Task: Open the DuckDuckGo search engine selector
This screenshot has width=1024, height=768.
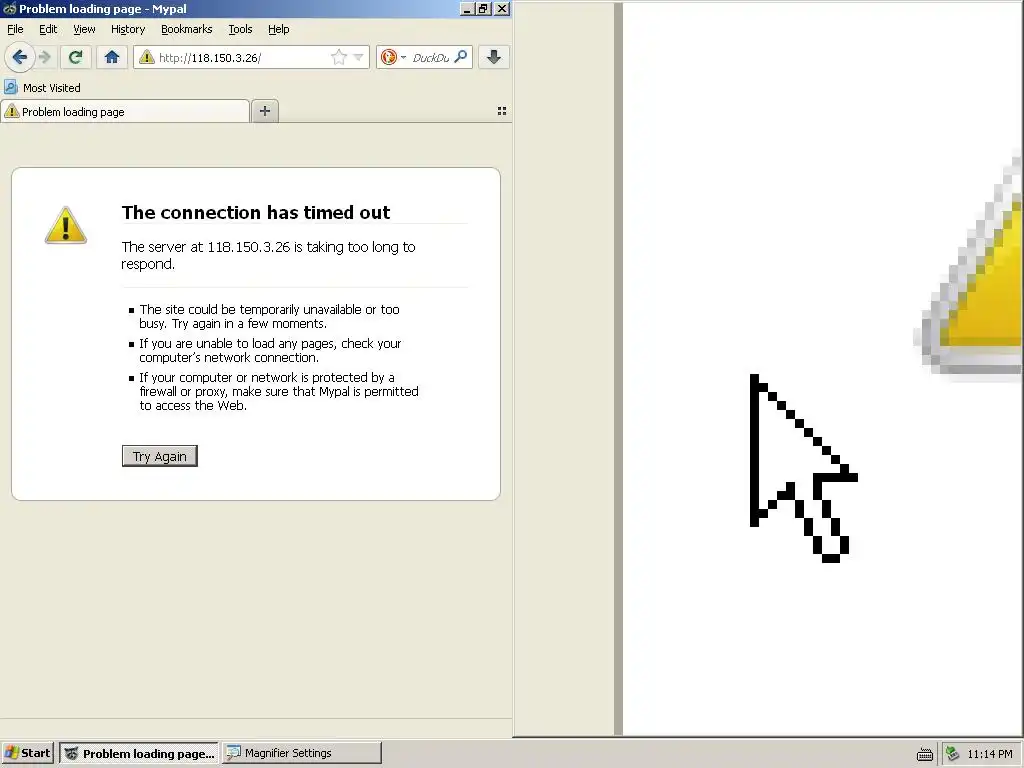Action: tap(393, 57)
